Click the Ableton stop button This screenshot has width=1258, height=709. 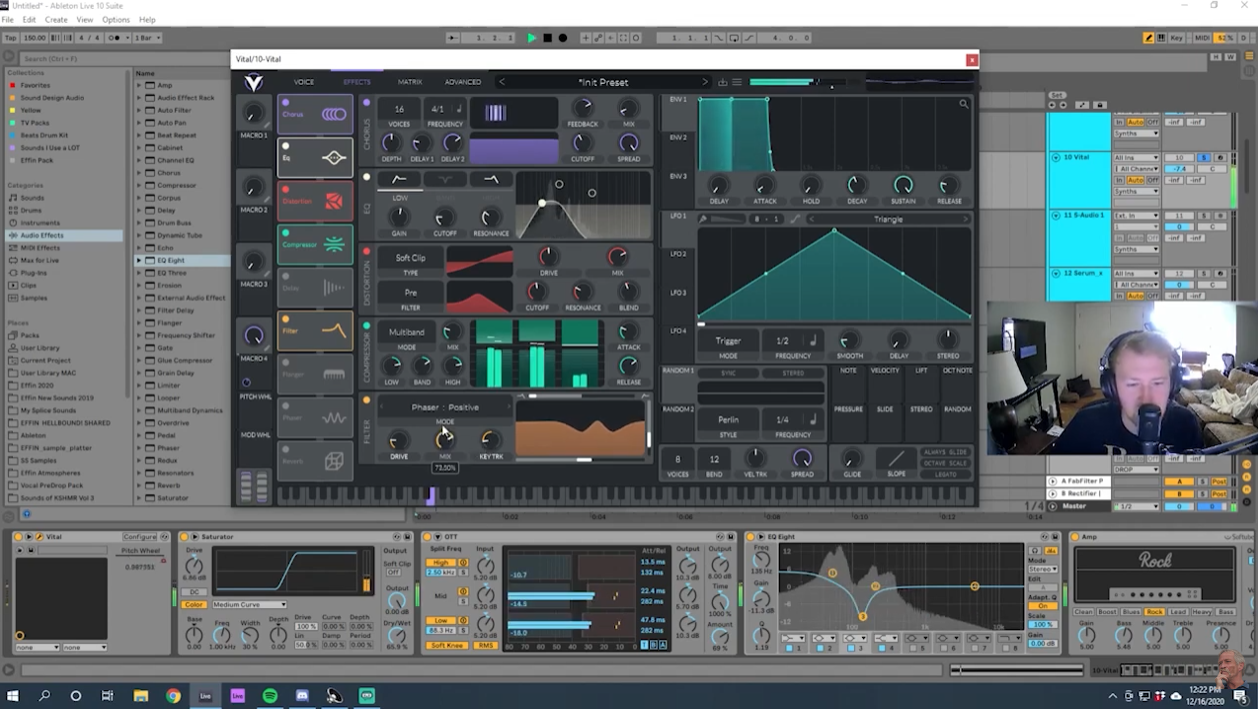point(547,38)
